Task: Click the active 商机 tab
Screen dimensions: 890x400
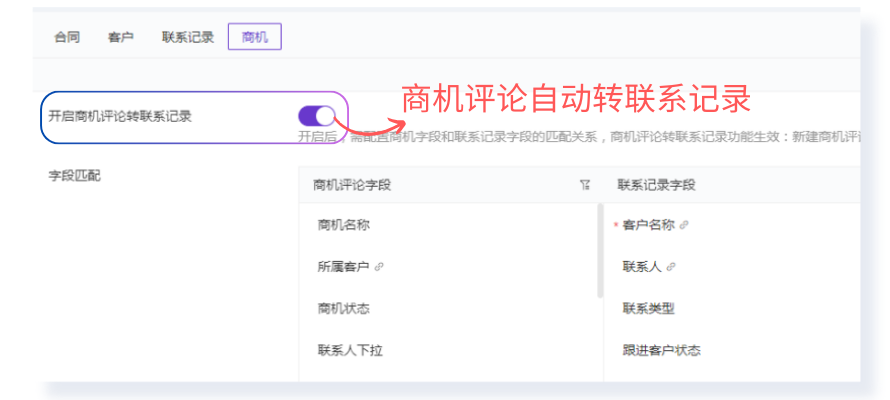Action: coord(255,38)
